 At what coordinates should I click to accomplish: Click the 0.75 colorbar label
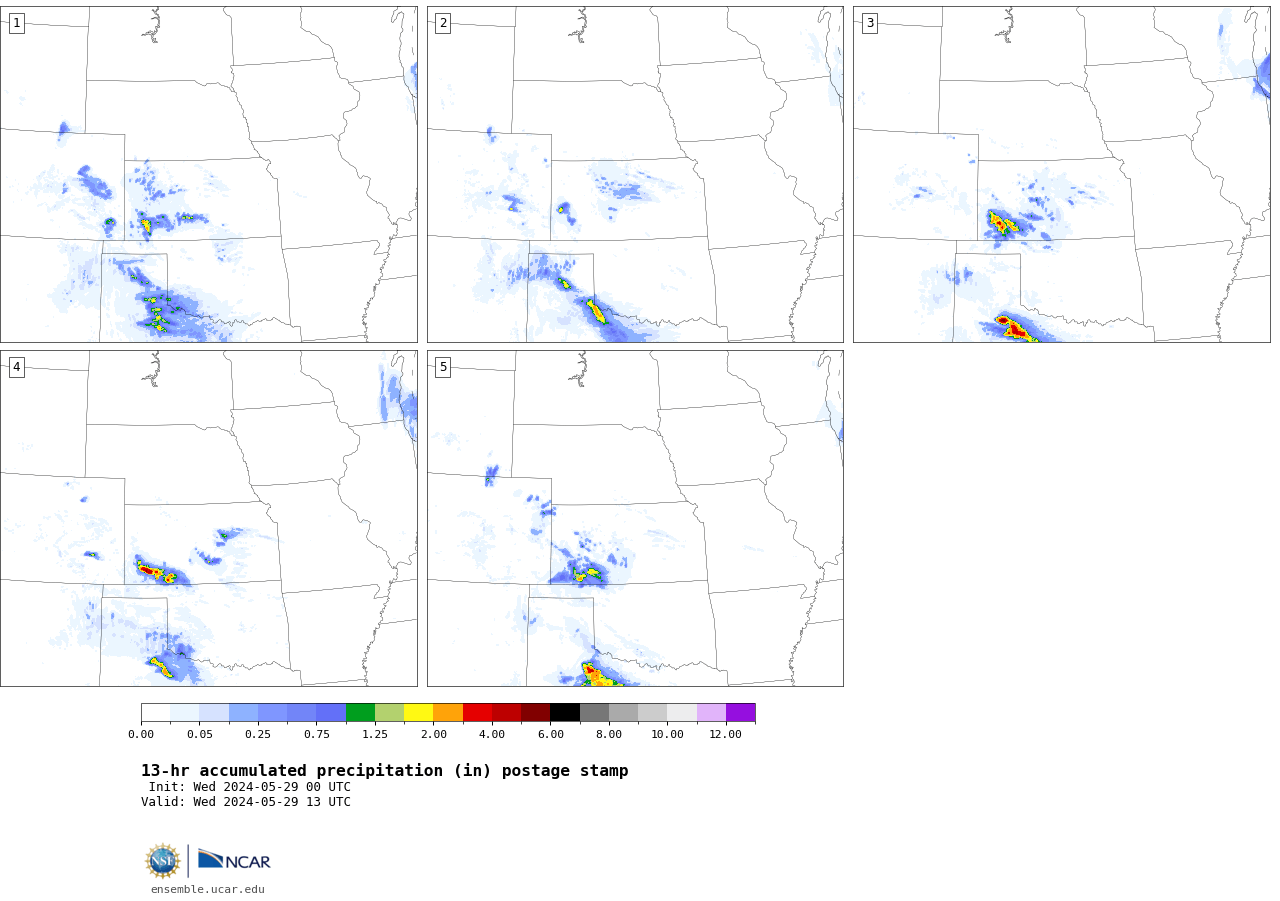click(x=317, y=734)
